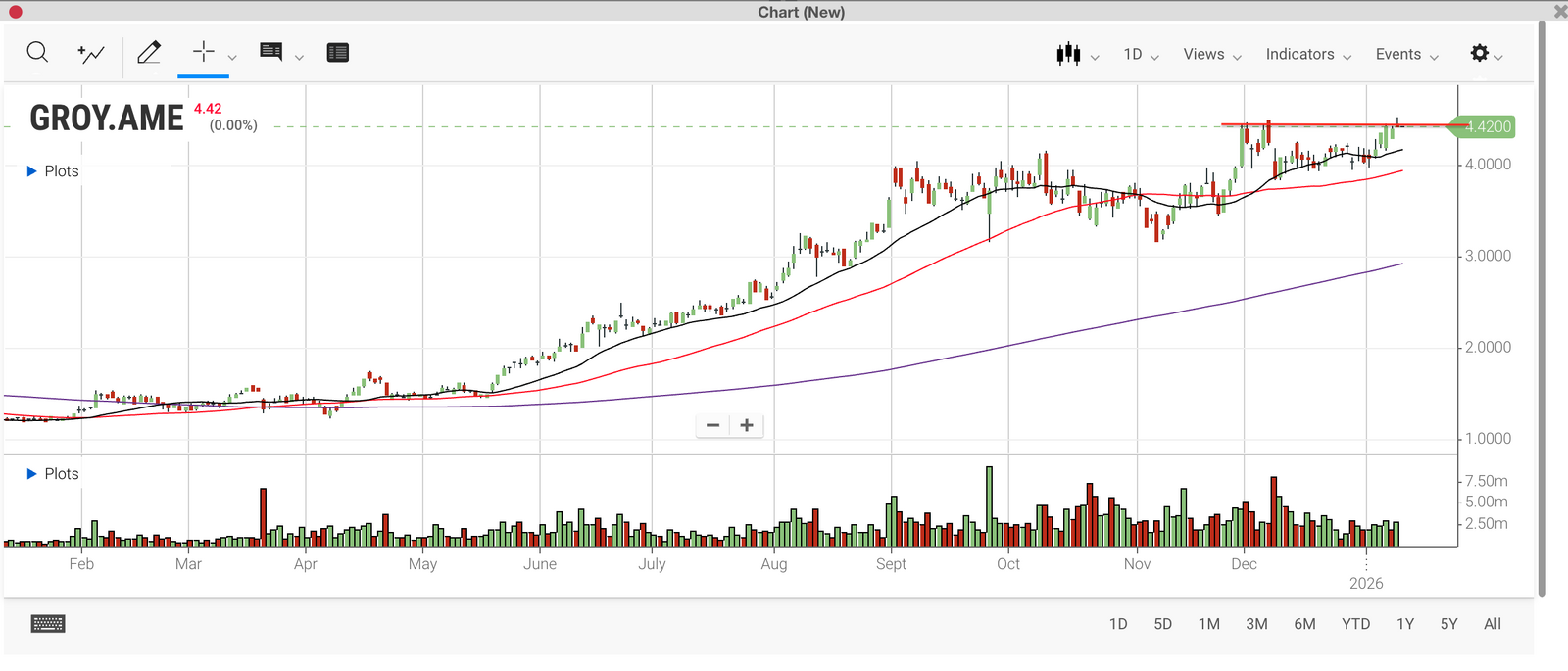Select the YTD time range
The width and height of the screenshot is (1568, 671).
(x=1356, y=624)
